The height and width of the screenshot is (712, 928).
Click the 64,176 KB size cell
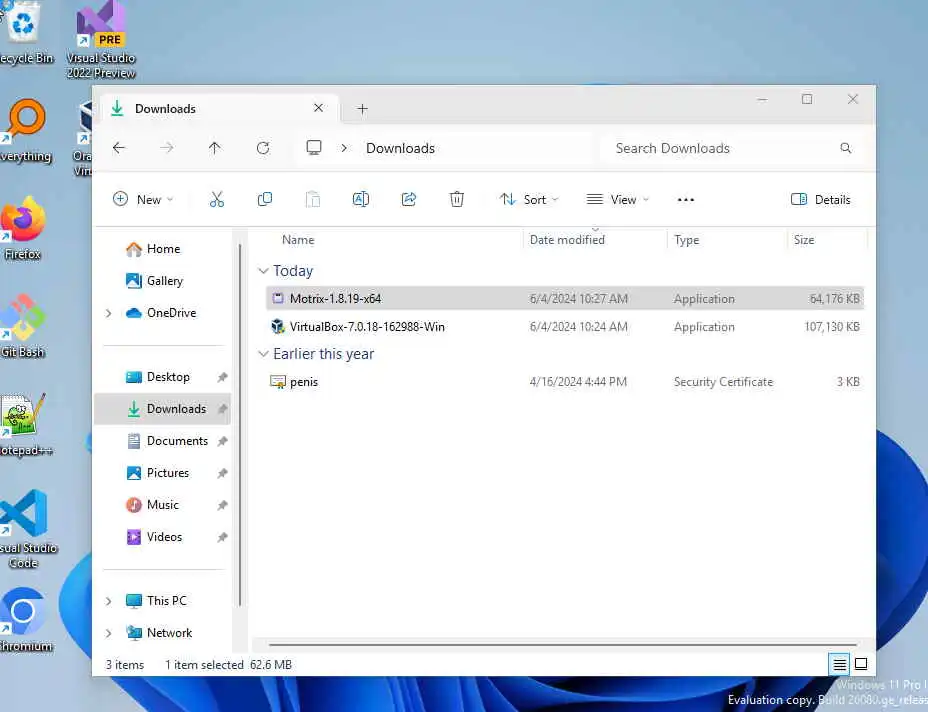tap(834, 299)
